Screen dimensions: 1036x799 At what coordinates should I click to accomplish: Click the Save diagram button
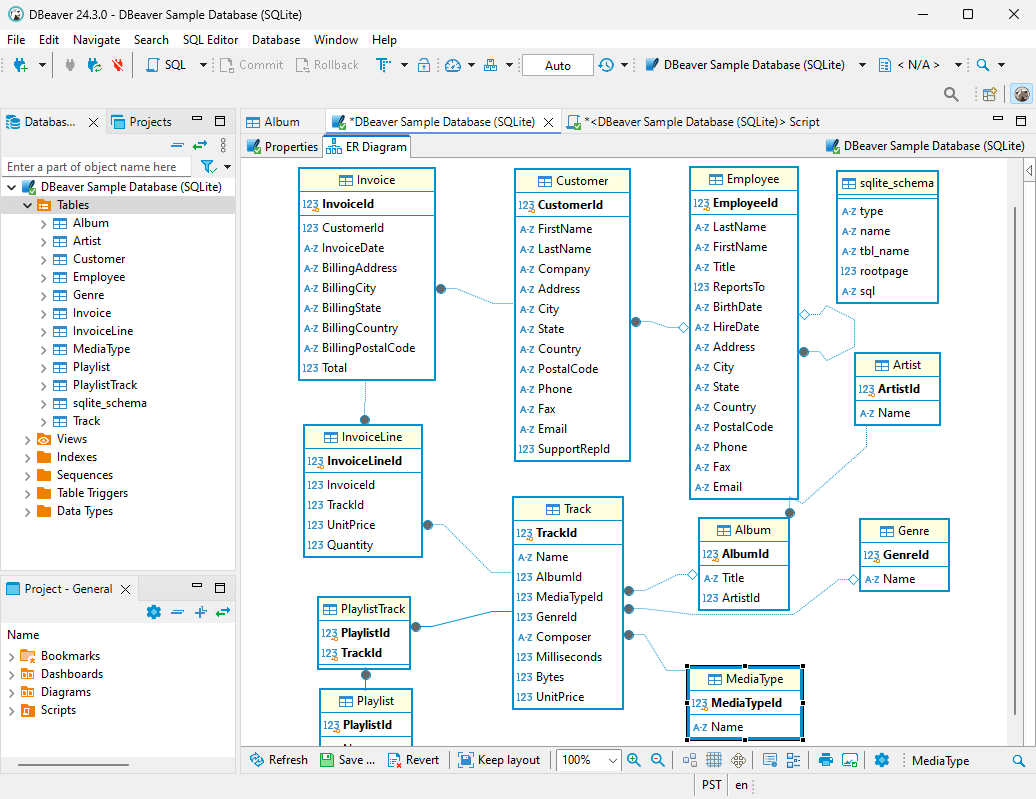coord(348,760)
